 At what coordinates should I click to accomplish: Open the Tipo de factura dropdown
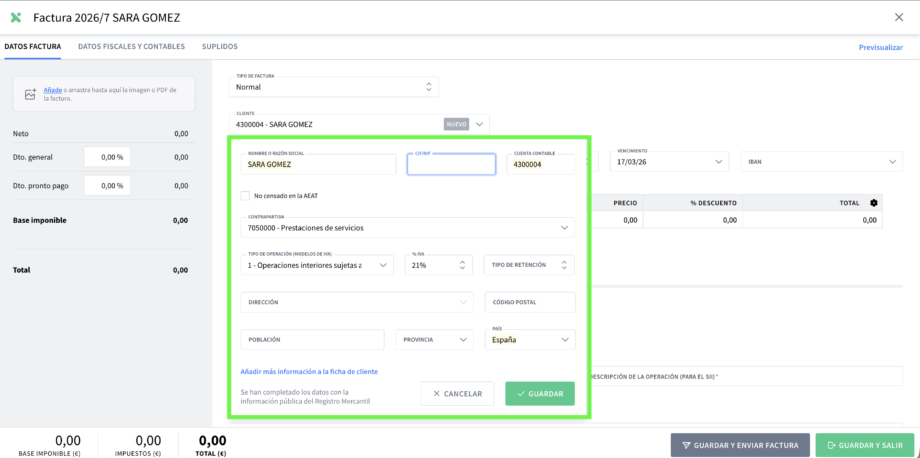pyautogui.click(x=335, y=87)
